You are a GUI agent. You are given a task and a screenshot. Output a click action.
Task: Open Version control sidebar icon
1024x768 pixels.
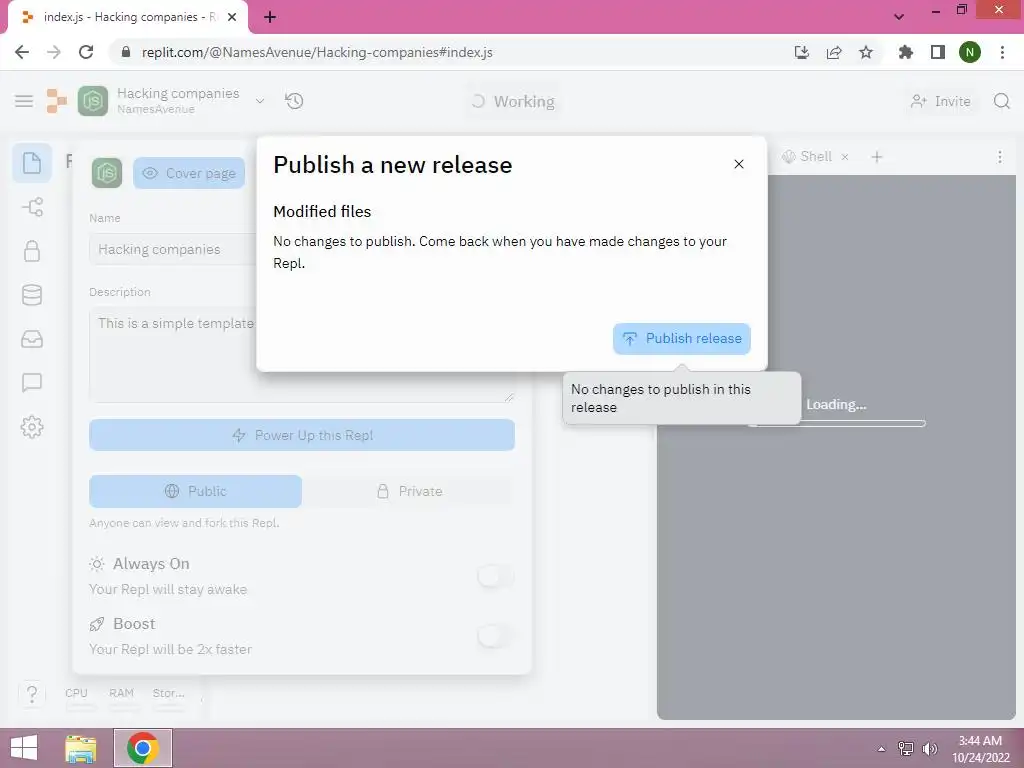[32, 207]
